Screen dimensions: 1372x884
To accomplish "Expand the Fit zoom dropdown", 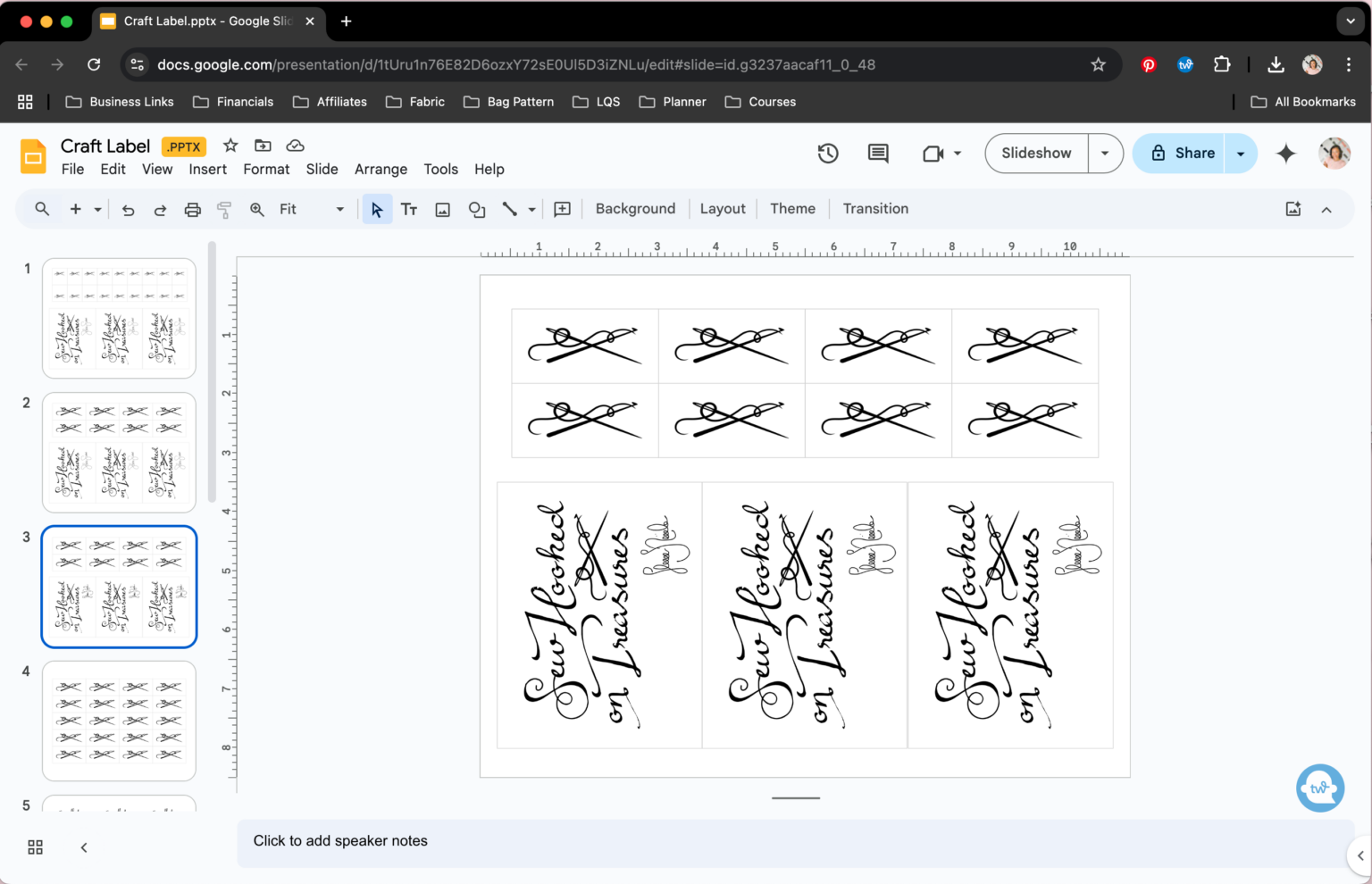I will (339, 210).
